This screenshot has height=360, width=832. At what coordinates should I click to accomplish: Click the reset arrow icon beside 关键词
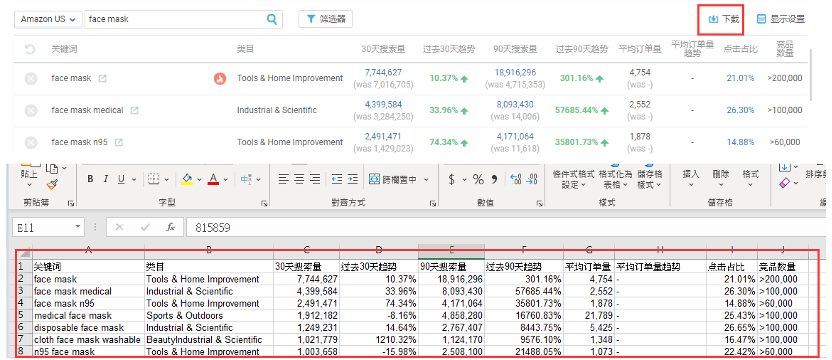(30, 49)
